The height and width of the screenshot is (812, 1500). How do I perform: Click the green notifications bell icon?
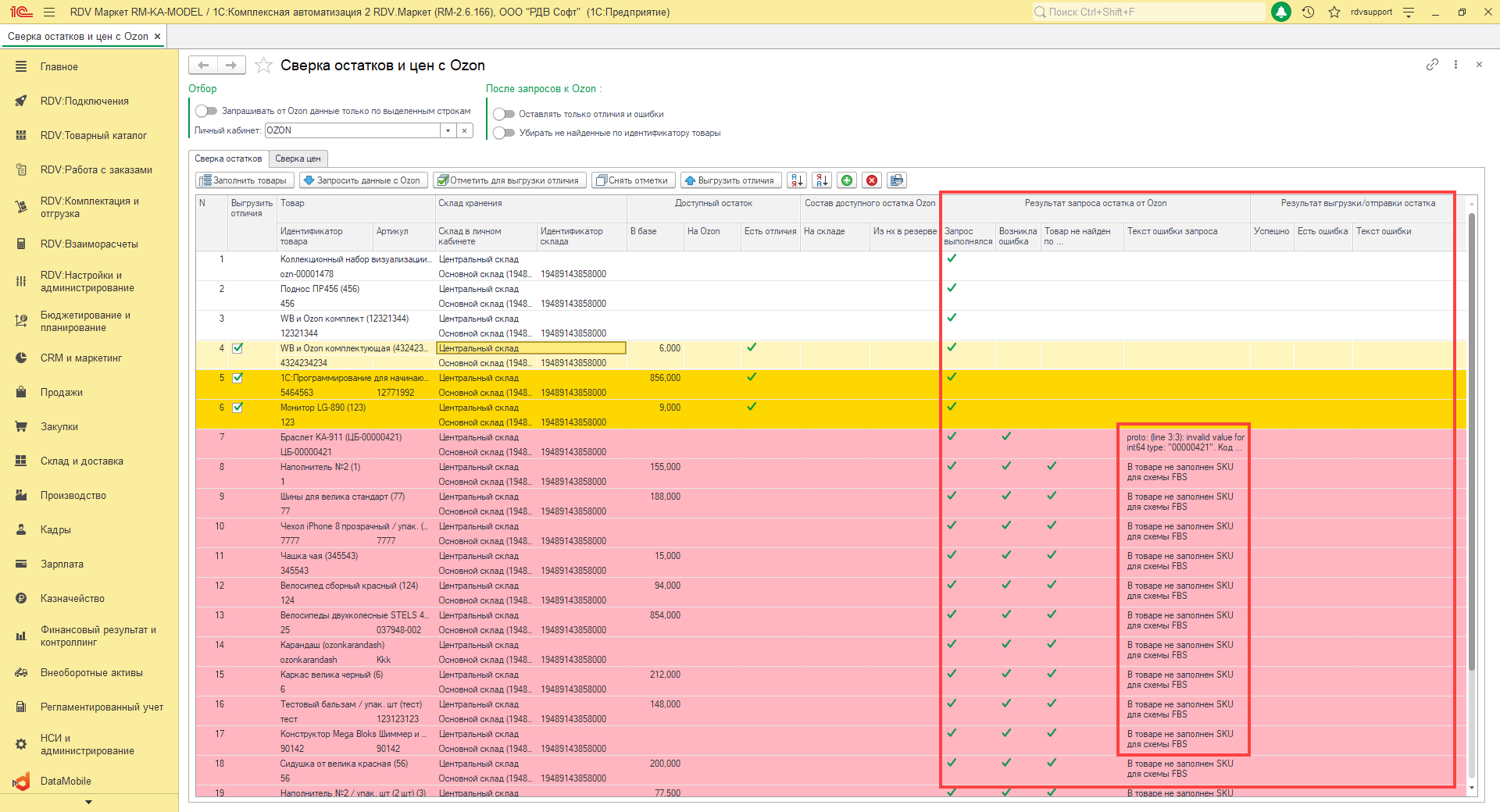pyautogui.click(x=1281, y=12)
